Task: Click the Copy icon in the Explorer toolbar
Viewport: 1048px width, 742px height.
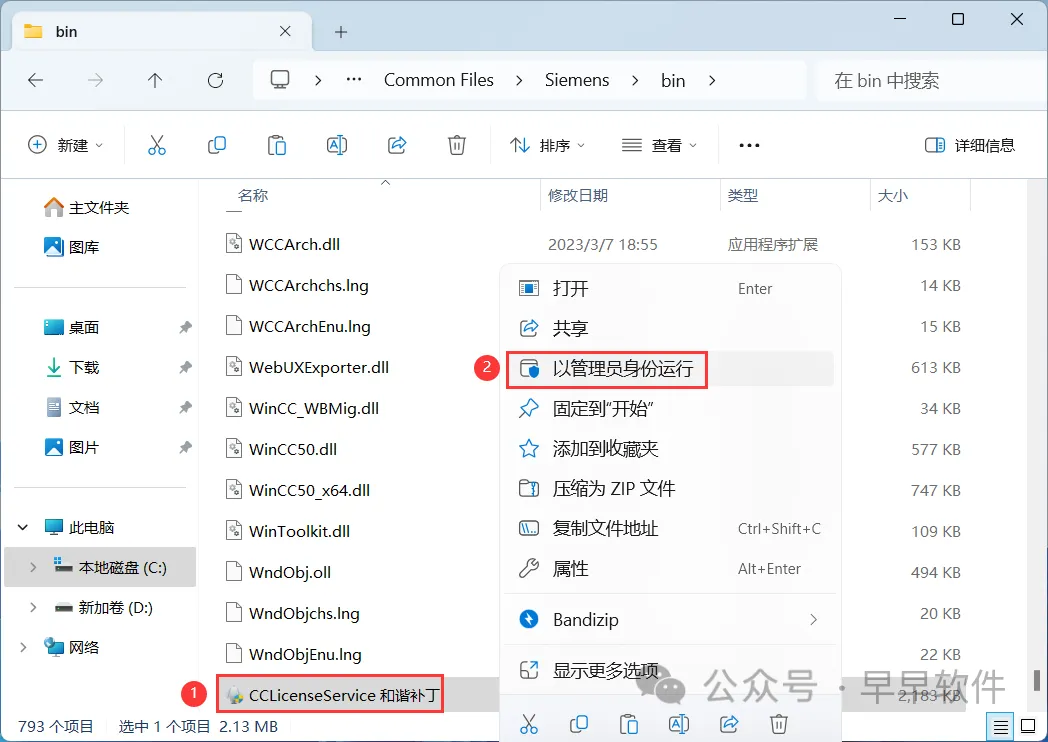Action: 217,145
